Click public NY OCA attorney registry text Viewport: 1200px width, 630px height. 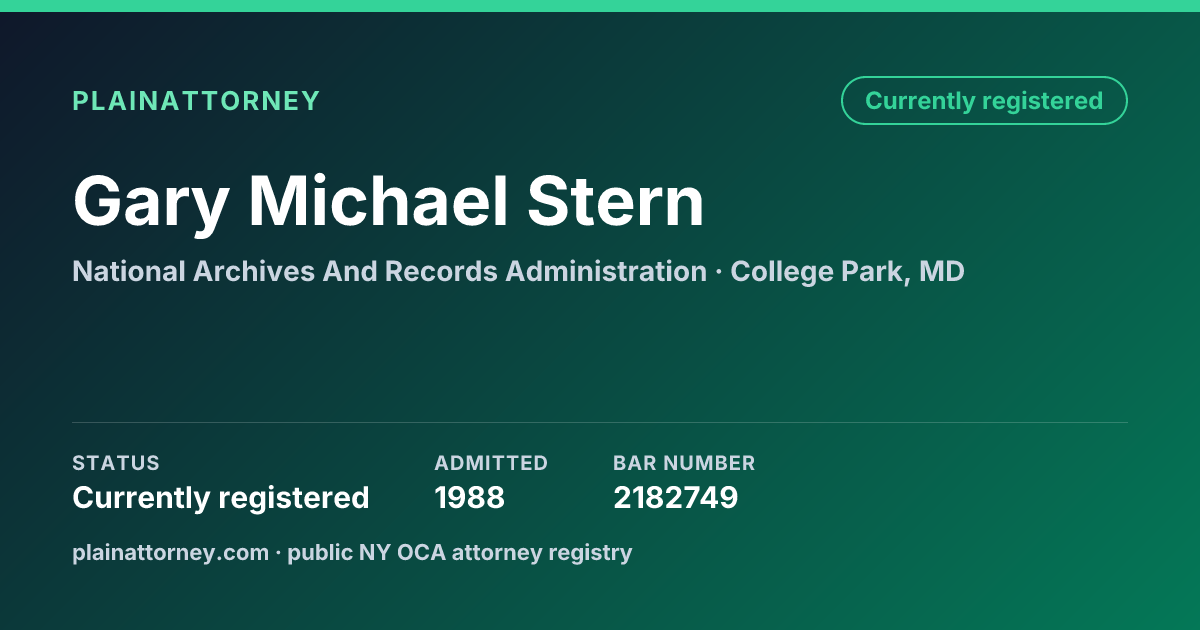click(460, 552)
